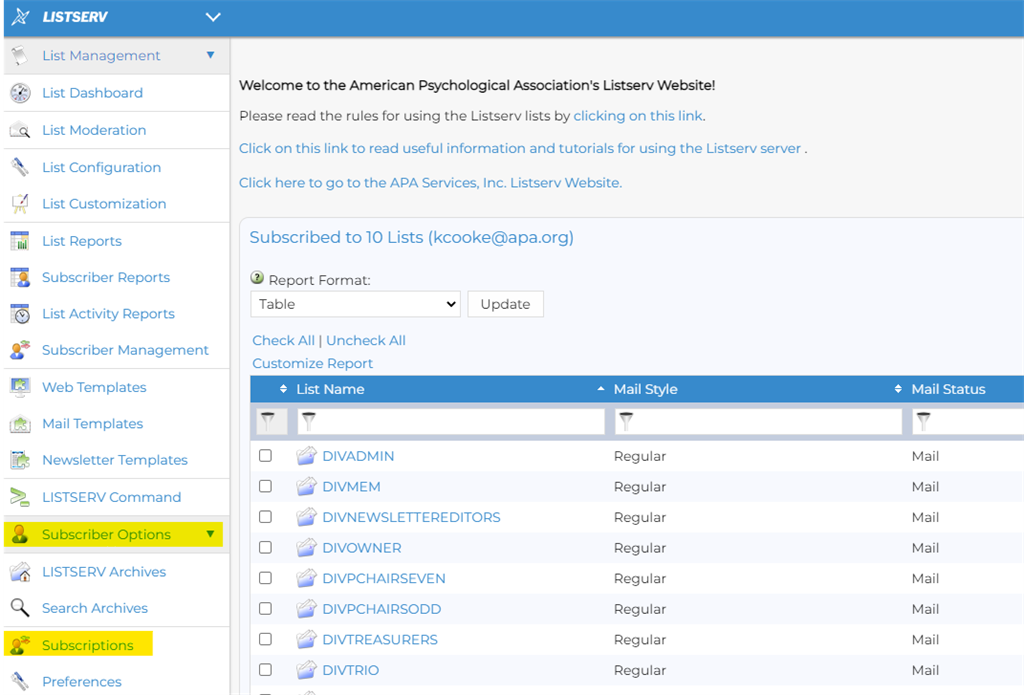Open the Report Format Table dropdown
Screen dimensions: 1024x695
(355, 304)
